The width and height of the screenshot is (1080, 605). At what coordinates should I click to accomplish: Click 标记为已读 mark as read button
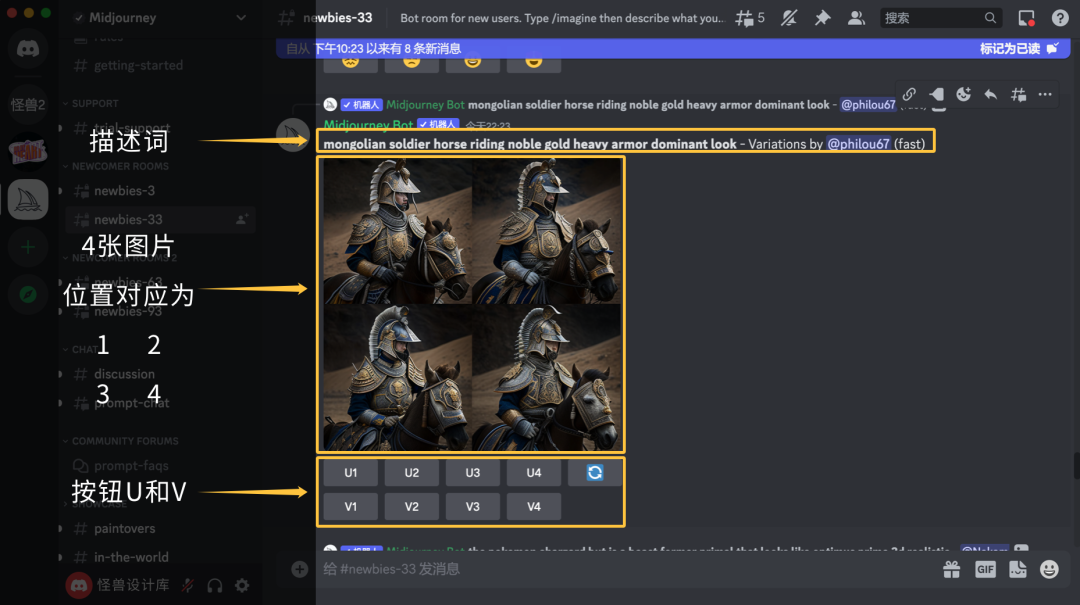pyautogui.click(x=1019, y=48)
